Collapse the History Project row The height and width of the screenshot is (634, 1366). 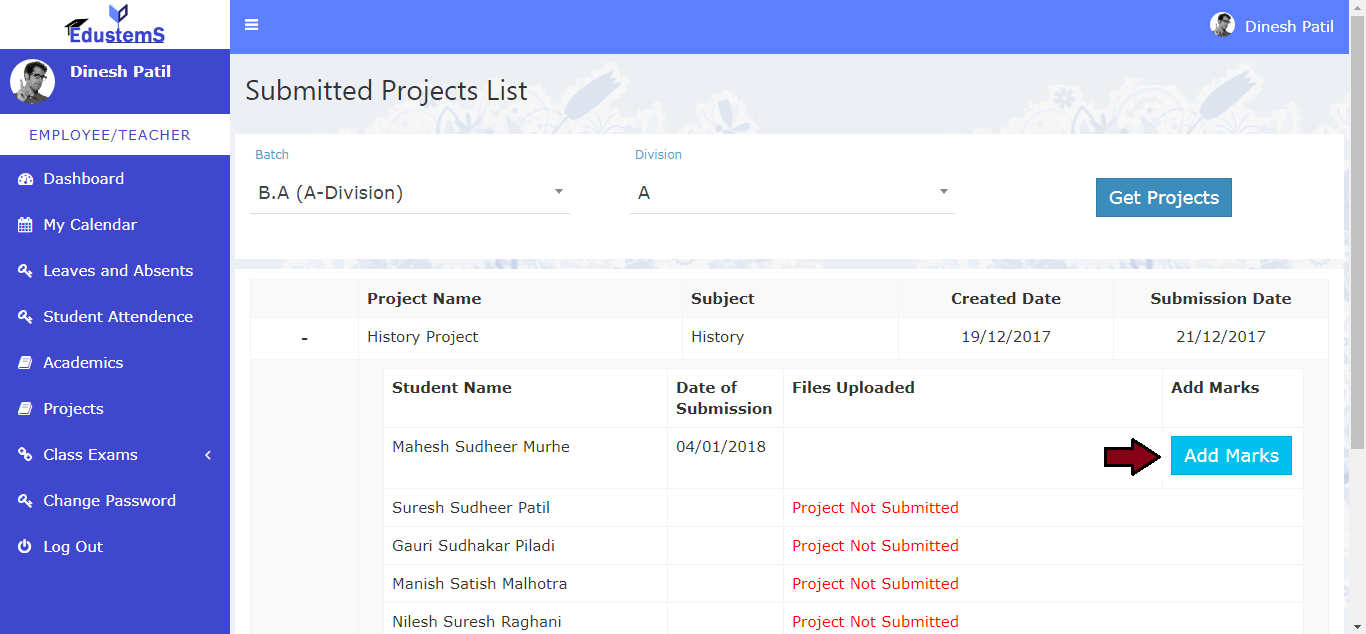(x=304, y=339)
